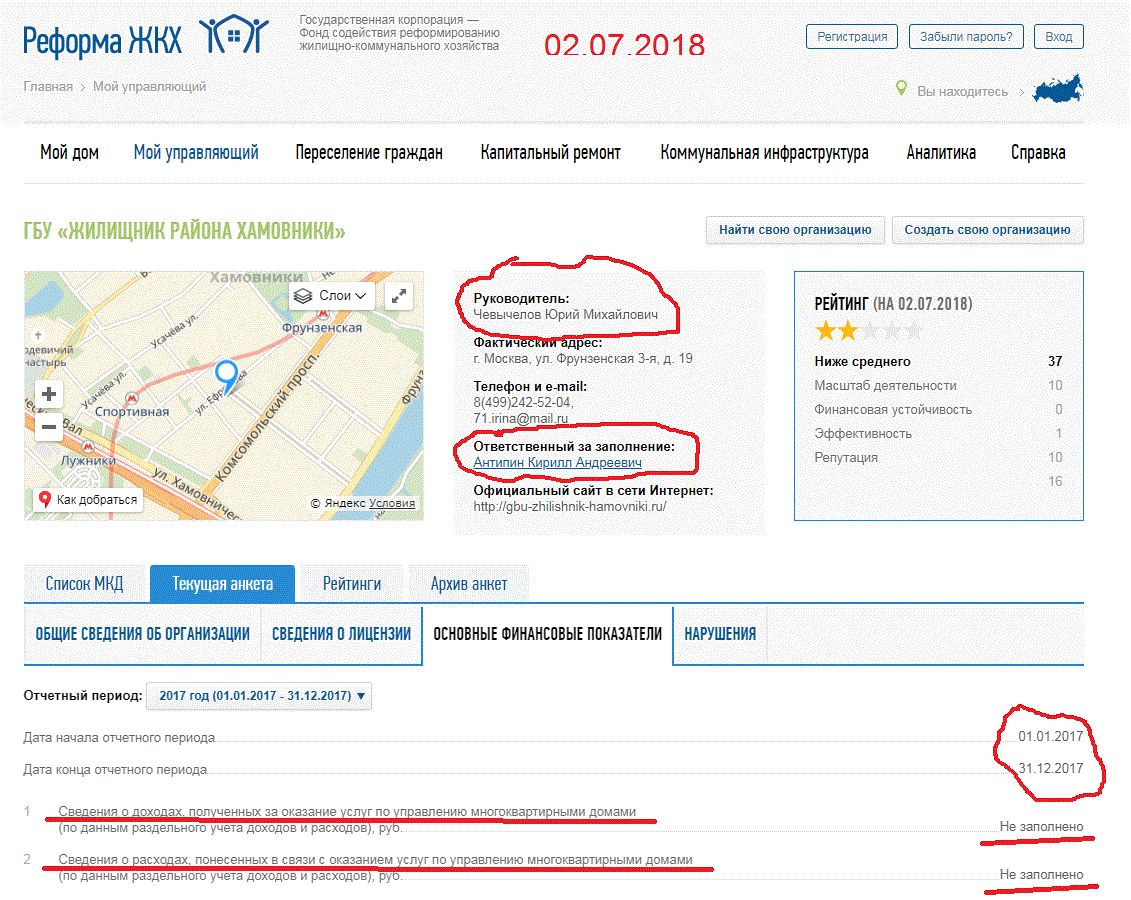Click the Лужники label on the map
The width and height of the screenshot is (1131, 900).
coord(89,460)
